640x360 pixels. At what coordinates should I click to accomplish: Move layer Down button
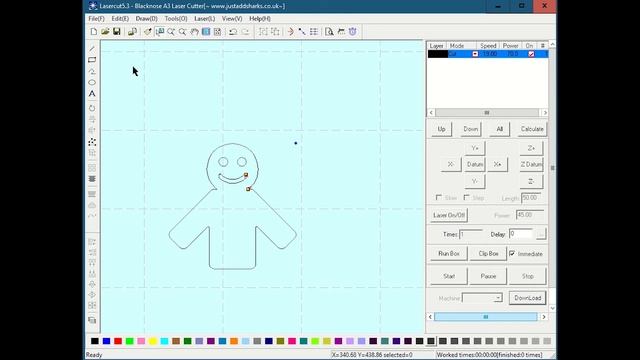[x=471, y=129]
